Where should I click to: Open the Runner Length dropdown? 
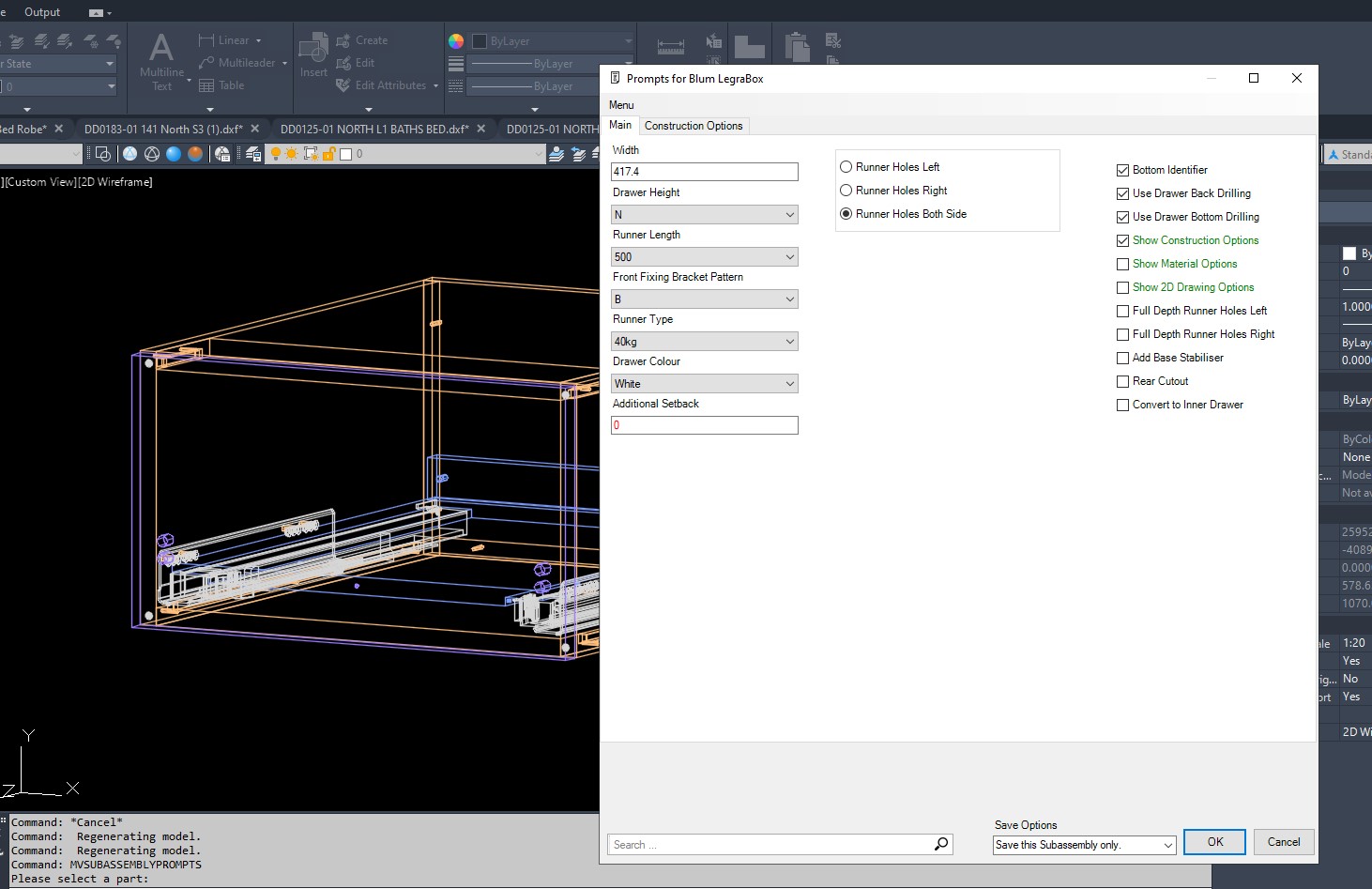click(x=704, y=257)
